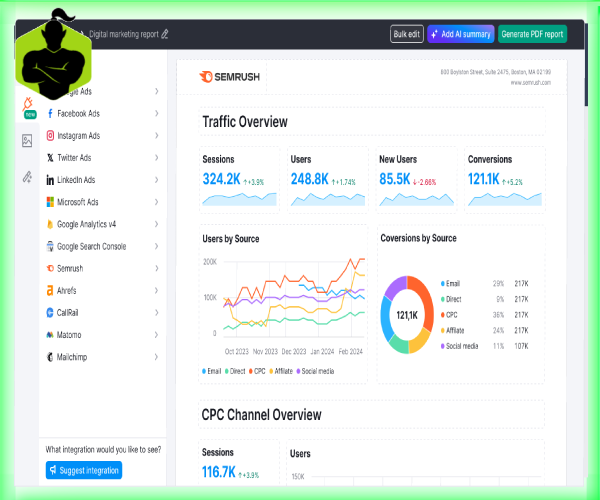Image resolution: width=600 pixels, height=500 pixels.
Task: Click the Digital marketing report title
Action: pos(124,34)
